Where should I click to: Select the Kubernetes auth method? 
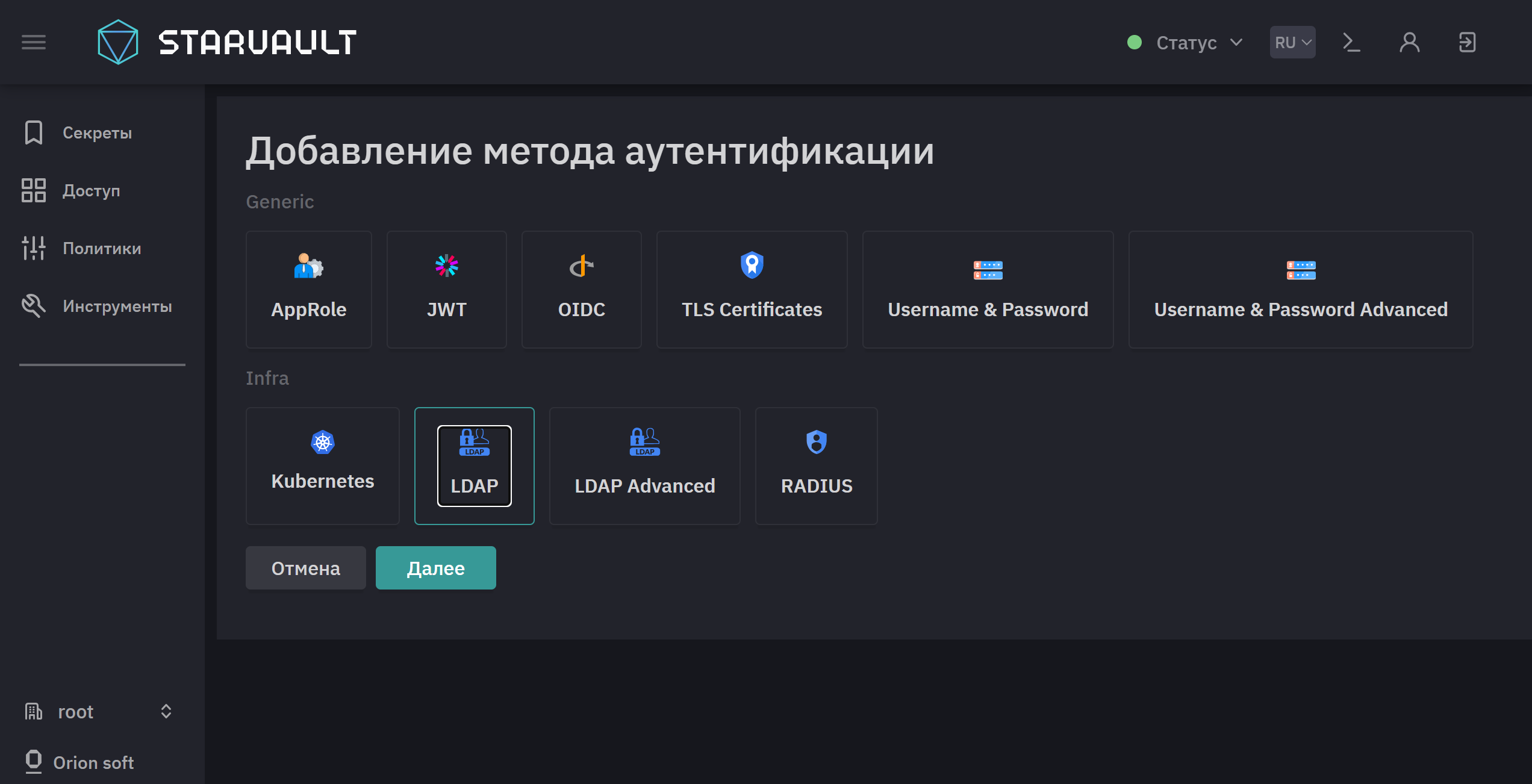pyautogui.click(x=323, y=466)
